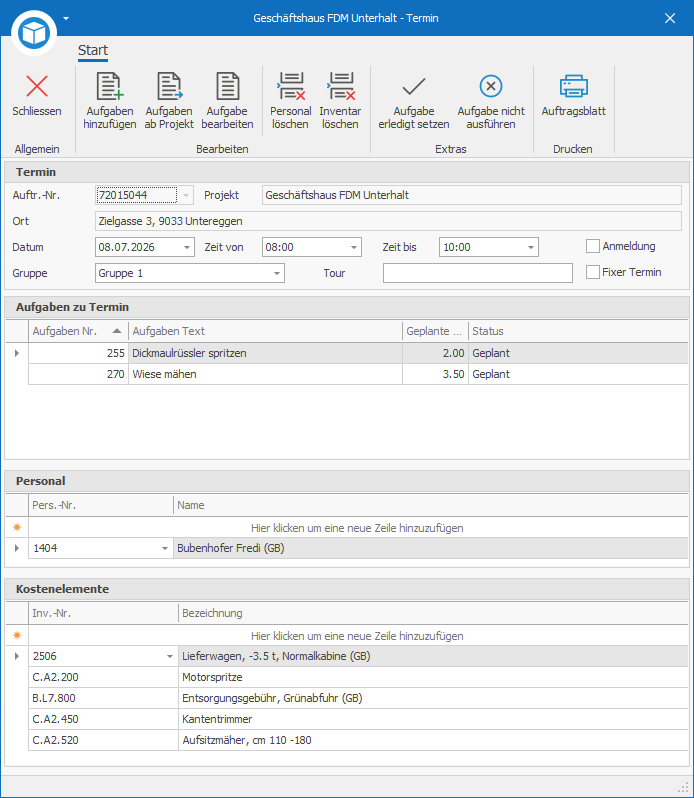Click the window resize grip corner
Viewport: 694px width, 798px height.
683,787
